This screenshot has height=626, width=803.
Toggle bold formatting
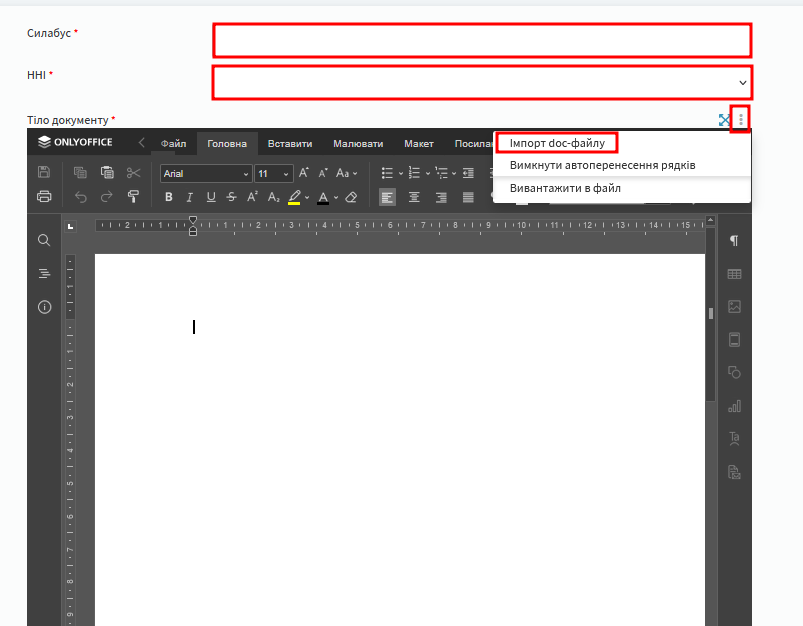click(169, 197)
